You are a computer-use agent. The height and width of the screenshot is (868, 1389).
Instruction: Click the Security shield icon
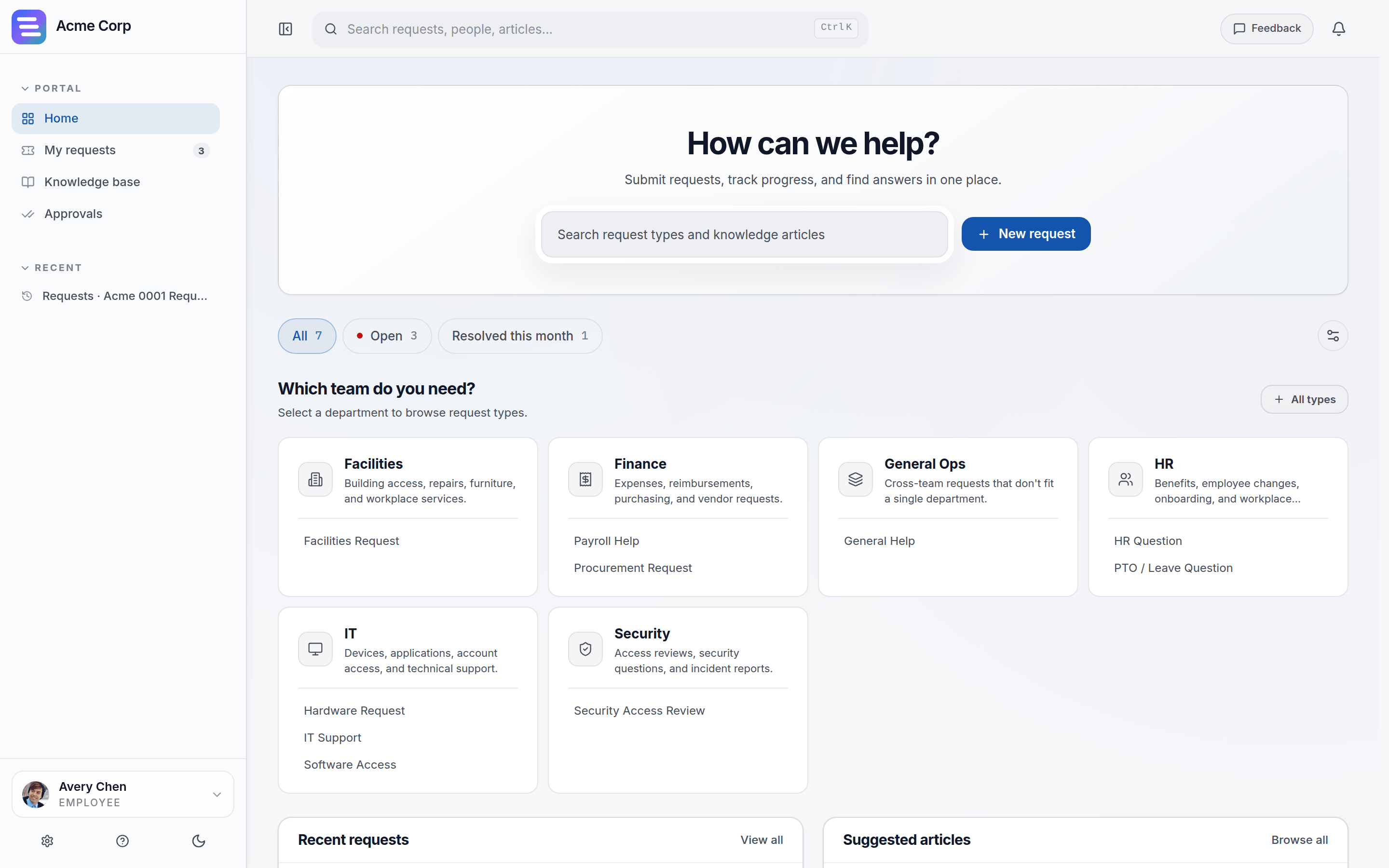pos(586,649)
